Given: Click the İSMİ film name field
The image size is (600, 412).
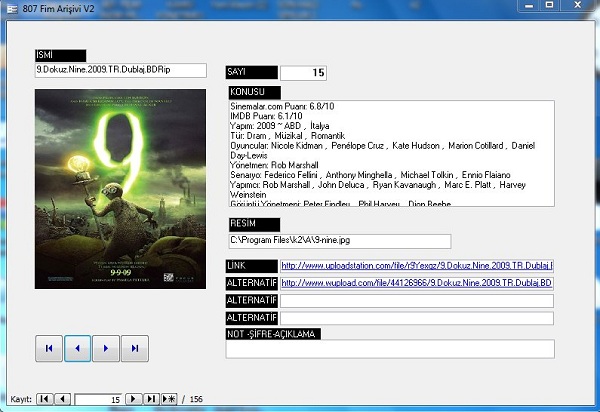Looking at the screenshot, I should pos(121,70).
